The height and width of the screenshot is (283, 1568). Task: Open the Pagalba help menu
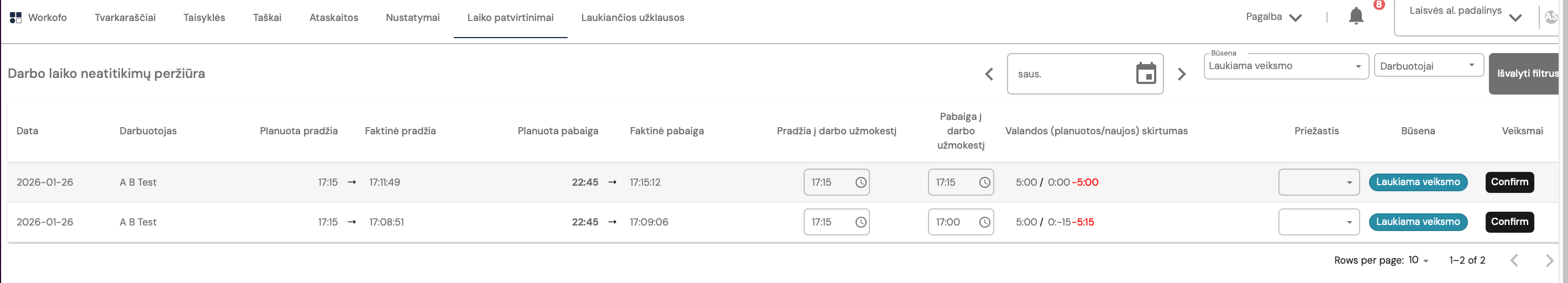(x=1273, y=17)
